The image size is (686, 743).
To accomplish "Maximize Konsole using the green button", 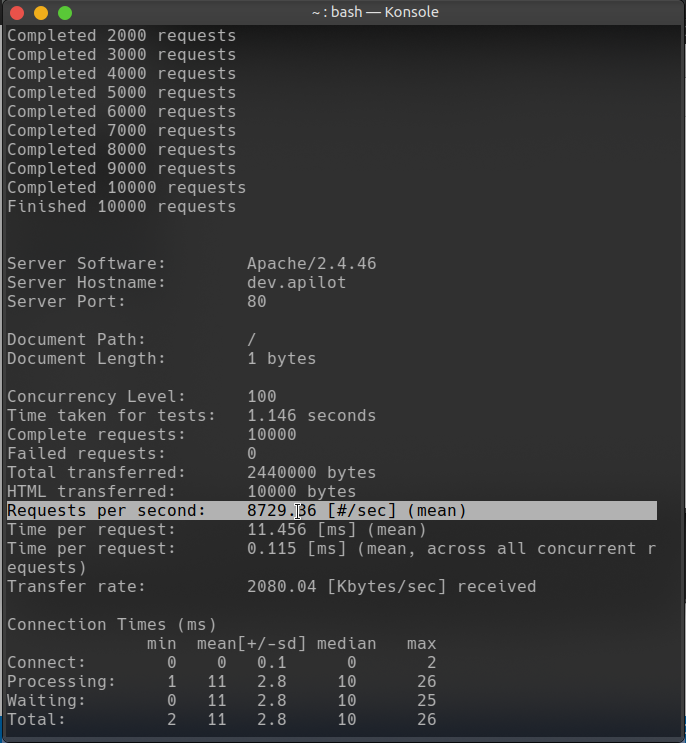I will 65,13.
